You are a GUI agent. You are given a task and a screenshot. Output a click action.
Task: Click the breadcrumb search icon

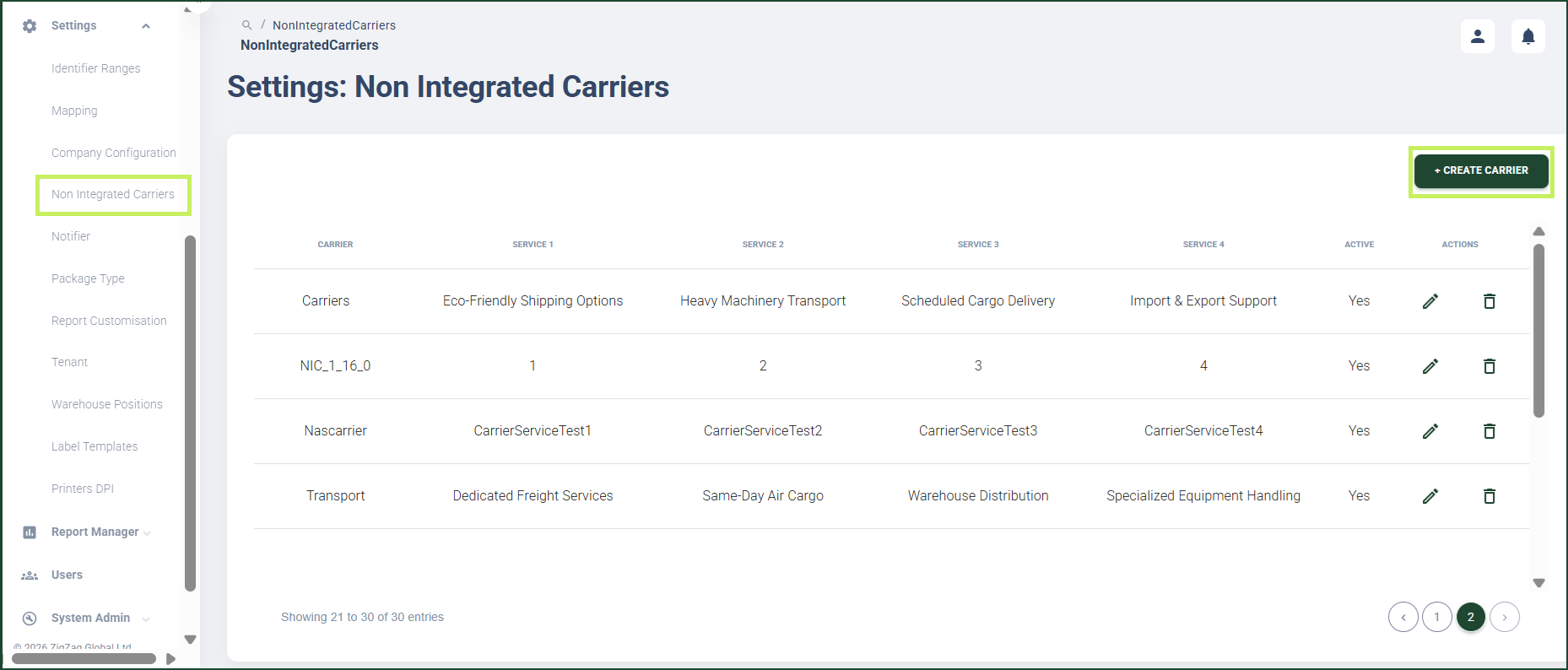pyautogui.click(x=246, y=25)
